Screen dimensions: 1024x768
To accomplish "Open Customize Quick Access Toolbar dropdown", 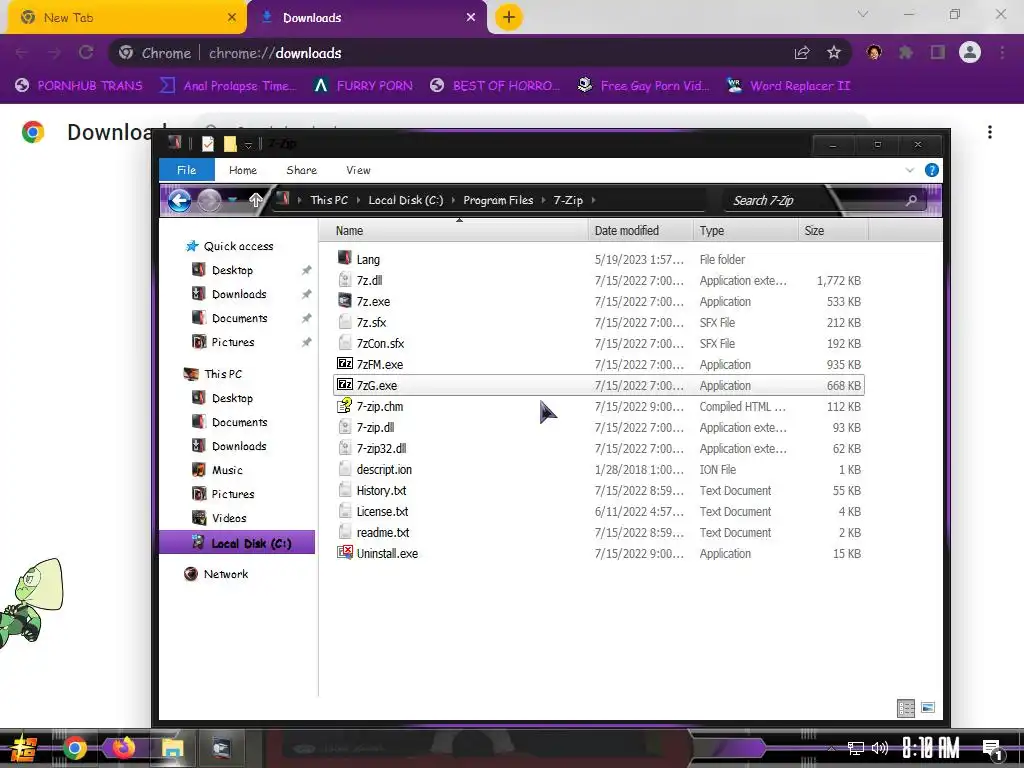I will tap(248, 145).
